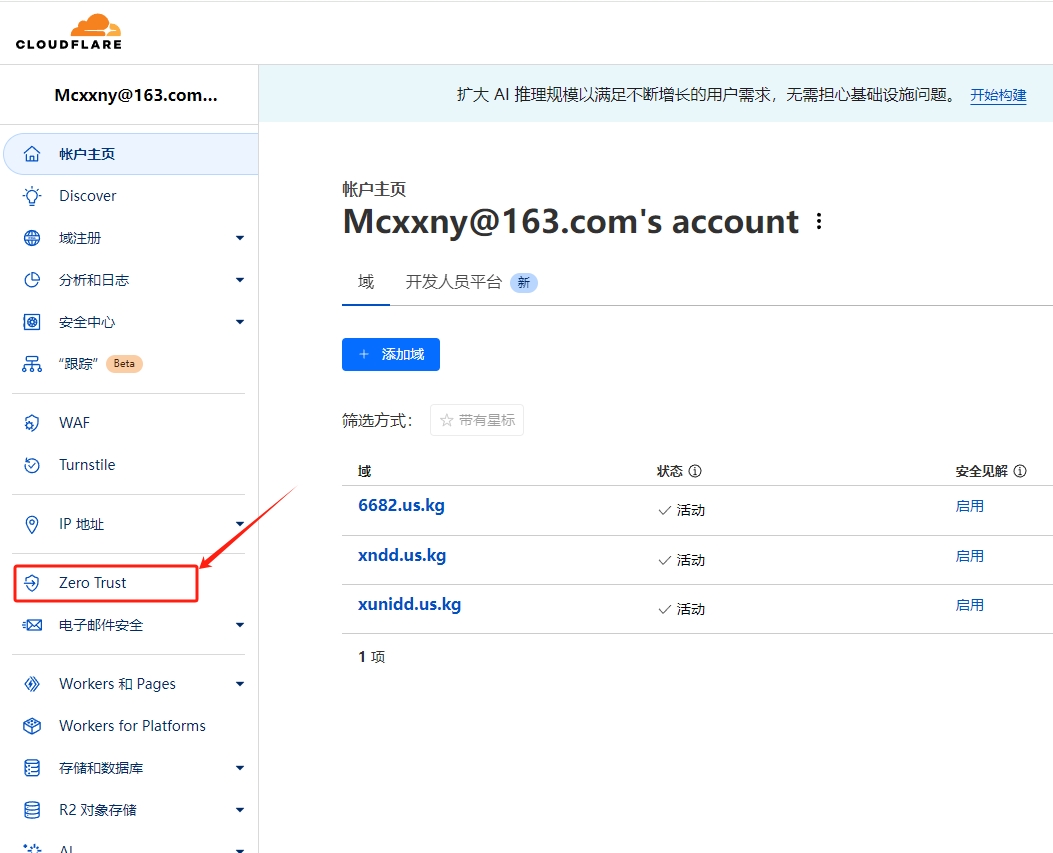Viewport: 1053px width, 853px height.
Task: Click the home icon beside 帐户主页
Action: point(32,154)
